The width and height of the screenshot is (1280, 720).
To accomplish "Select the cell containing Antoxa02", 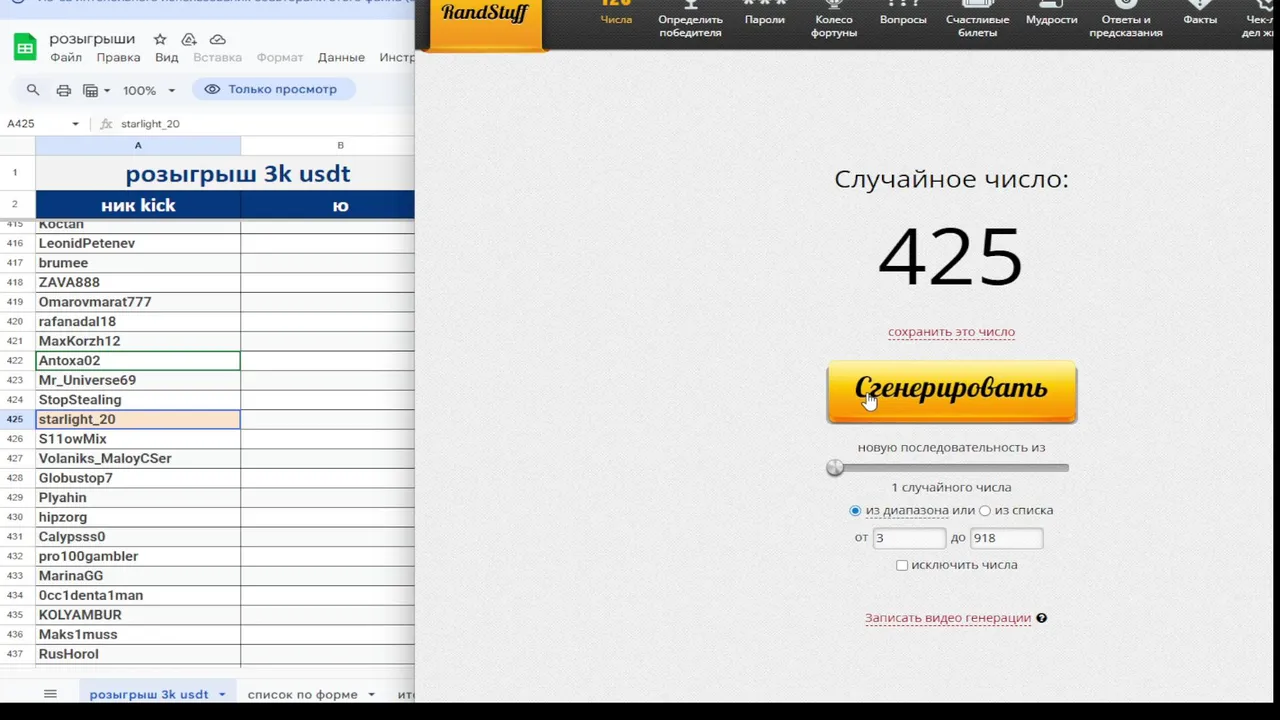I will pos(138,361).
